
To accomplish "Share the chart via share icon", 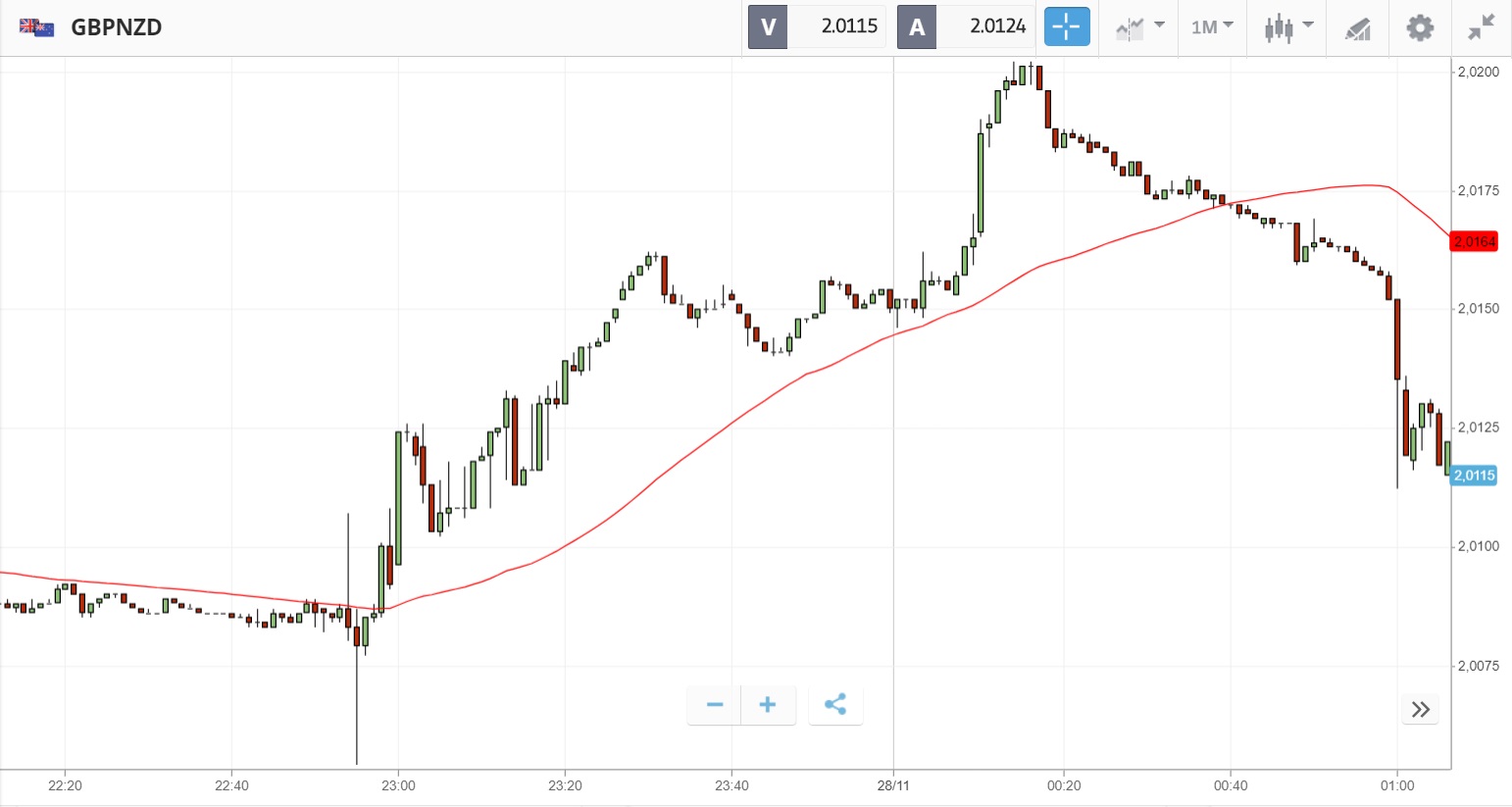I will (x=835, y=705).
